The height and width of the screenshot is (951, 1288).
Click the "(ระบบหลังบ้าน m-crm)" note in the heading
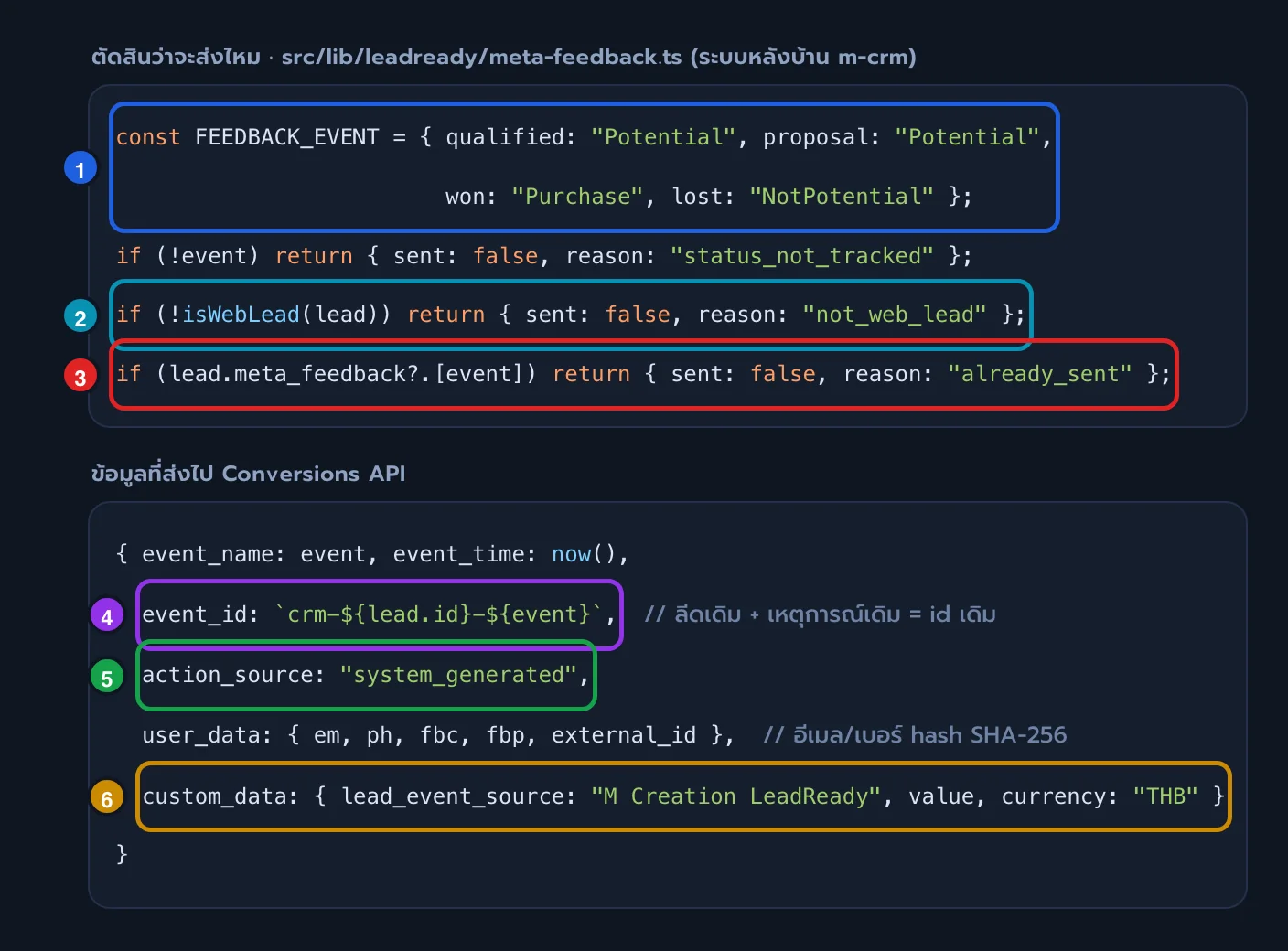803,57
